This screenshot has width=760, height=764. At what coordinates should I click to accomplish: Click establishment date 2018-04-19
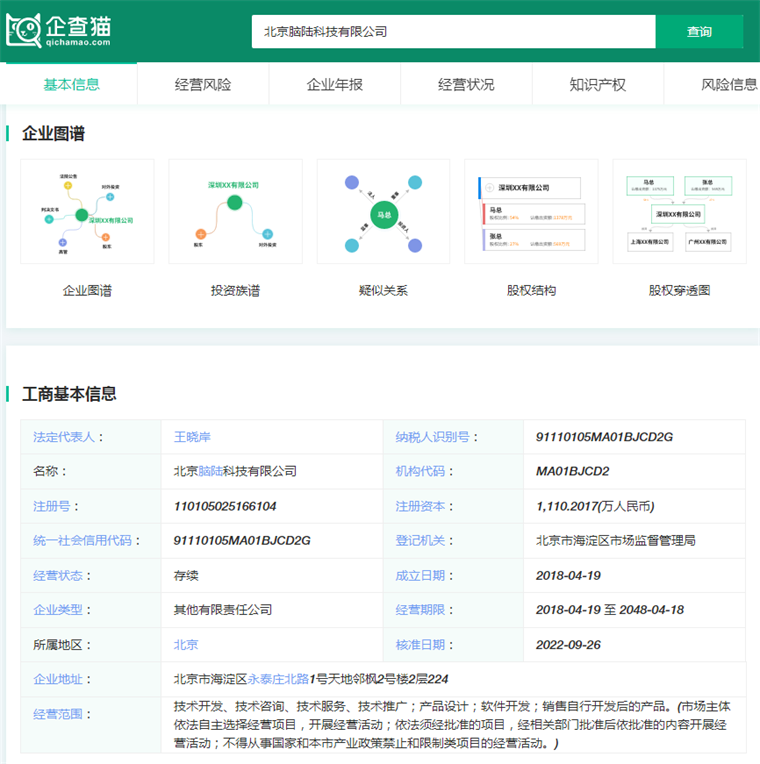pos(568,575)
